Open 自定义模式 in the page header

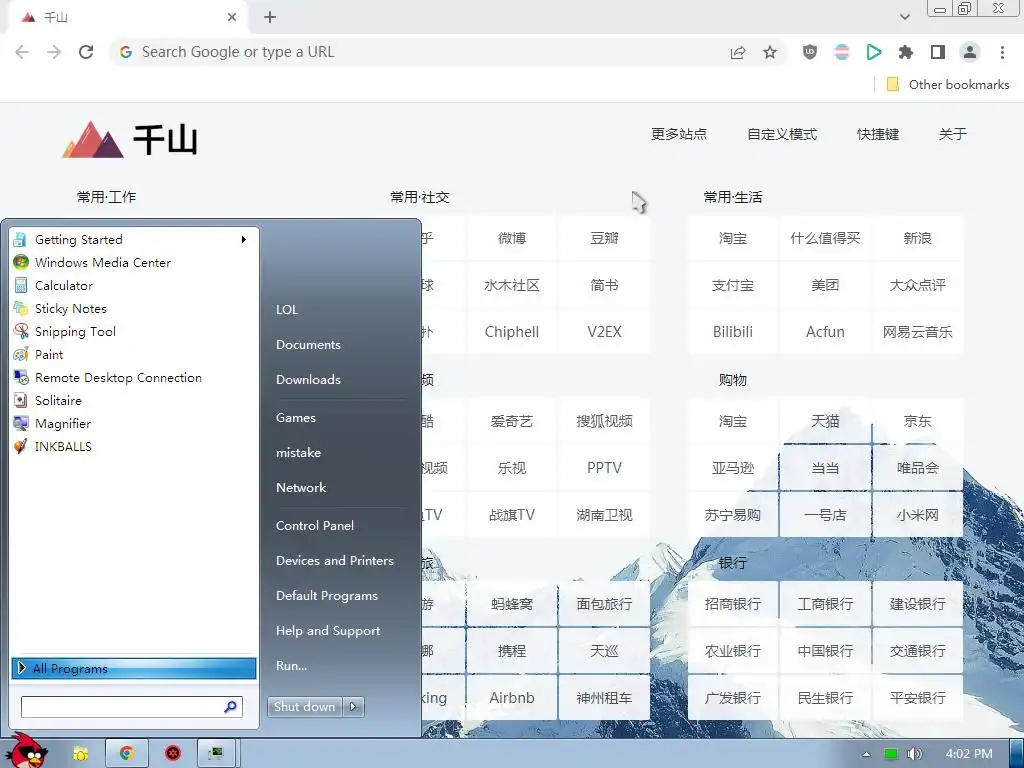tap(782, 134)
